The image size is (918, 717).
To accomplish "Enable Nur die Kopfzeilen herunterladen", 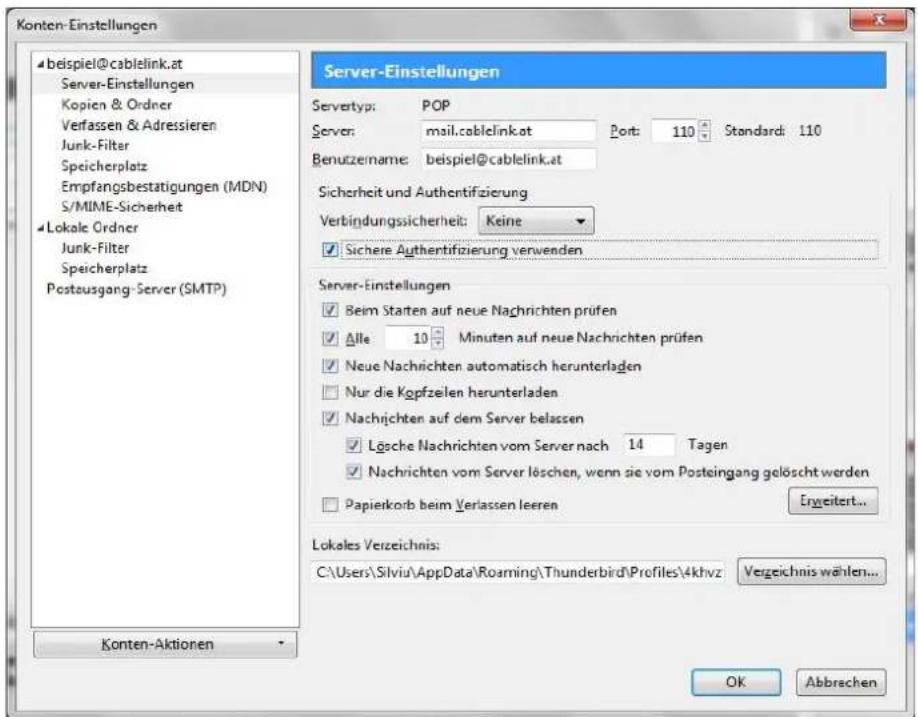I will point(330,393).
